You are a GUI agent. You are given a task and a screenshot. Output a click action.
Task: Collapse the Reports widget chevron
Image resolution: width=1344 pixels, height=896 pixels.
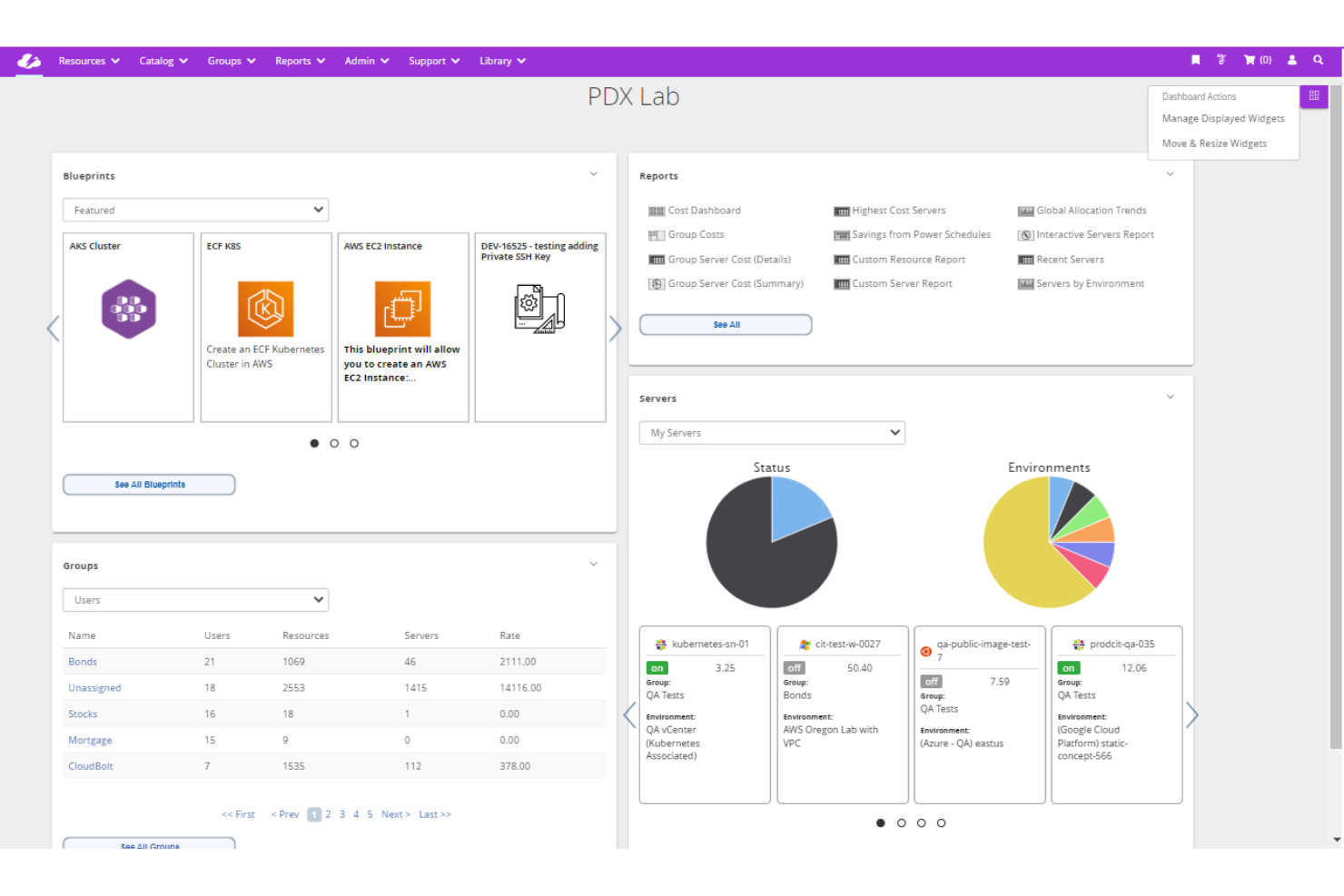coord(1171,173)
